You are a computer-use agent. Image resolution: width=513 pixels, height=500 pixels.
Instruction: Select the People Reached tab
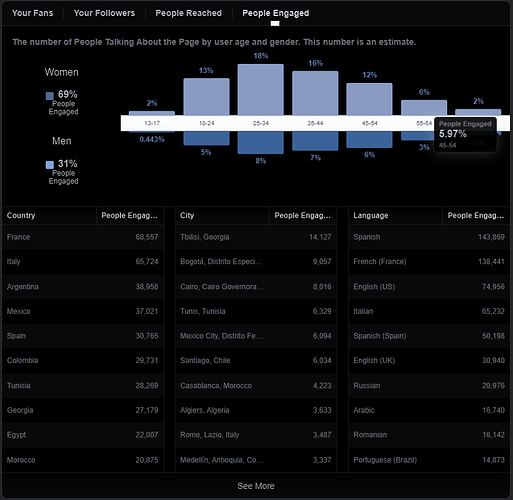click(188, 13)
